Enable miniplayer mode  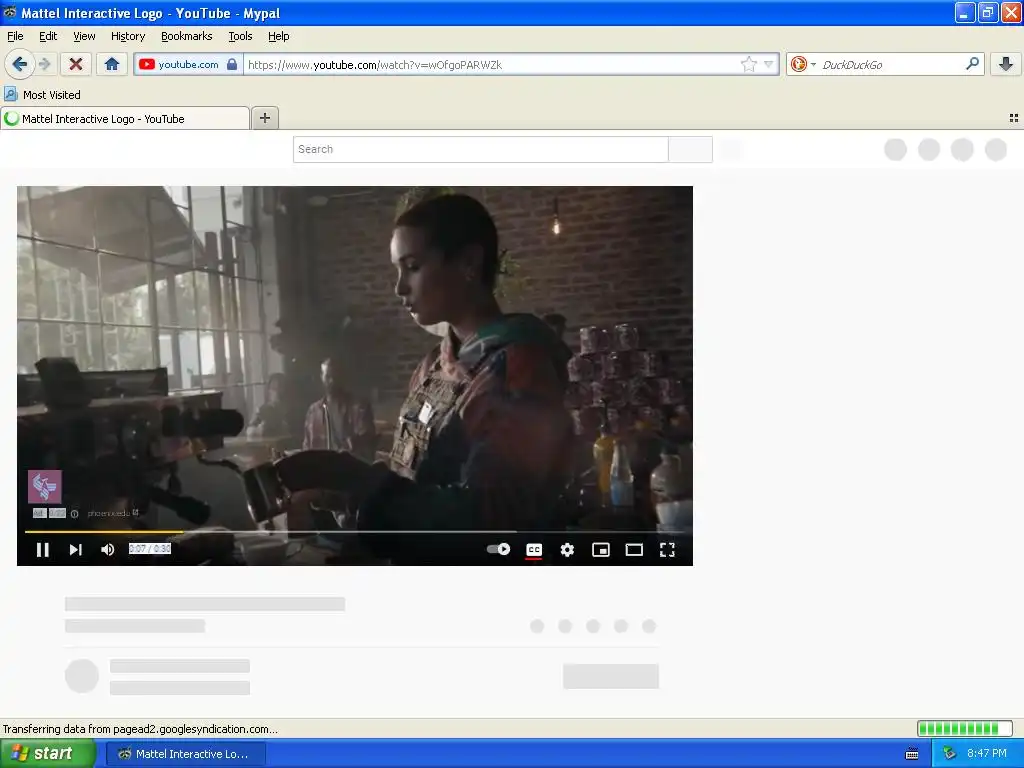click(601, 550)
